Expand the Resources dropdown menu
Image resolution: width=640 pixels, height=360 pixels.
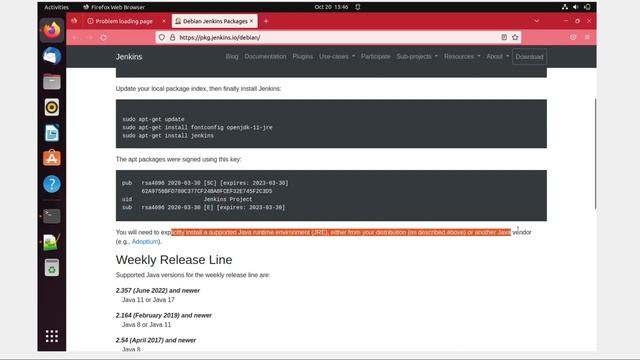(x=462, y=56)
